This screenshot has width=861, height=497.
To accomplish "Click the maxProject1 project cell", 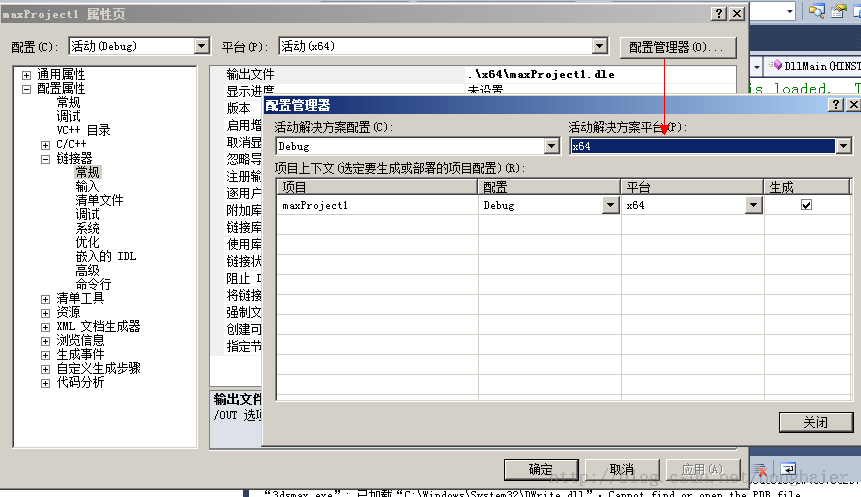I will tap(377, 205).
